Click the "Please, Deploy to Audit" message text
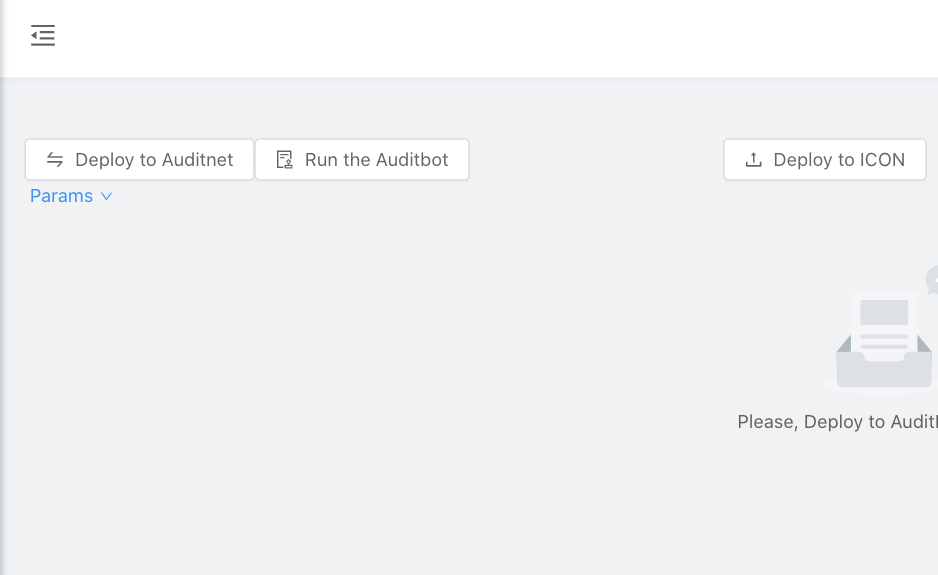Screen dimensions: 938x575 tap(838, 422)
